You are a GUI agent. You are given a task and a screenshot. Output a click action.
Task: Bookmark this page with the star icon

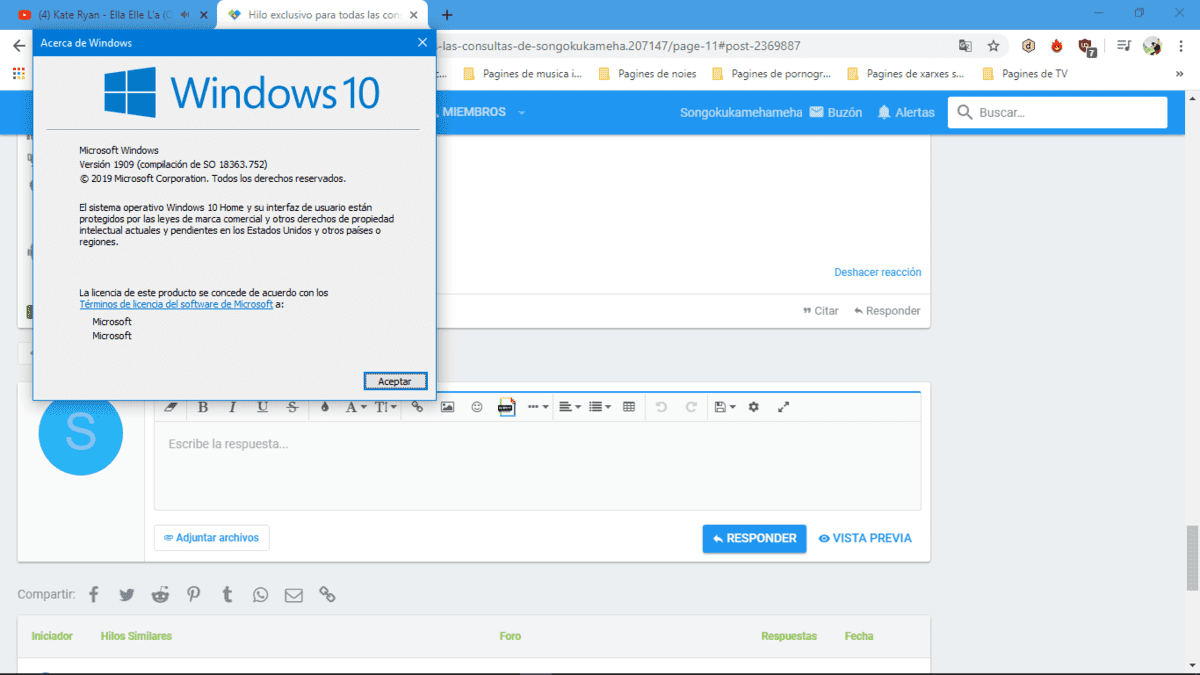pos(993,46)
